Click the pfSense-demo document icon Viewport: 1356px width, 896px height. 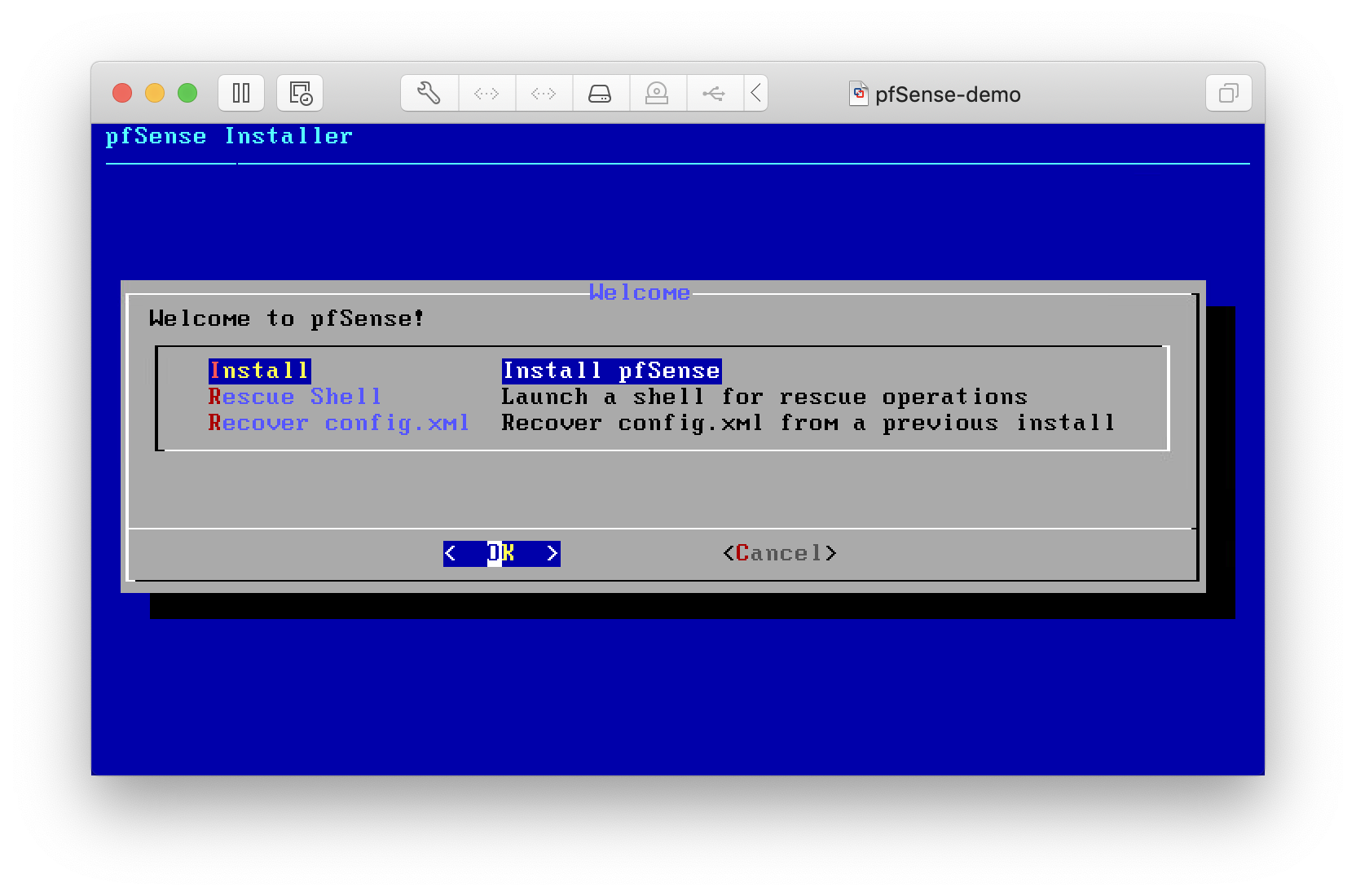tap(859, 94)
